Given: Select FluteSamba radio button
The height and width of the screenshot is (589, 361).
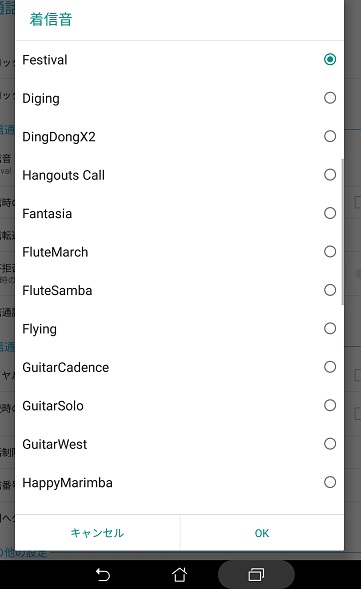Looking at the screenshot, I should coord(330,290).
